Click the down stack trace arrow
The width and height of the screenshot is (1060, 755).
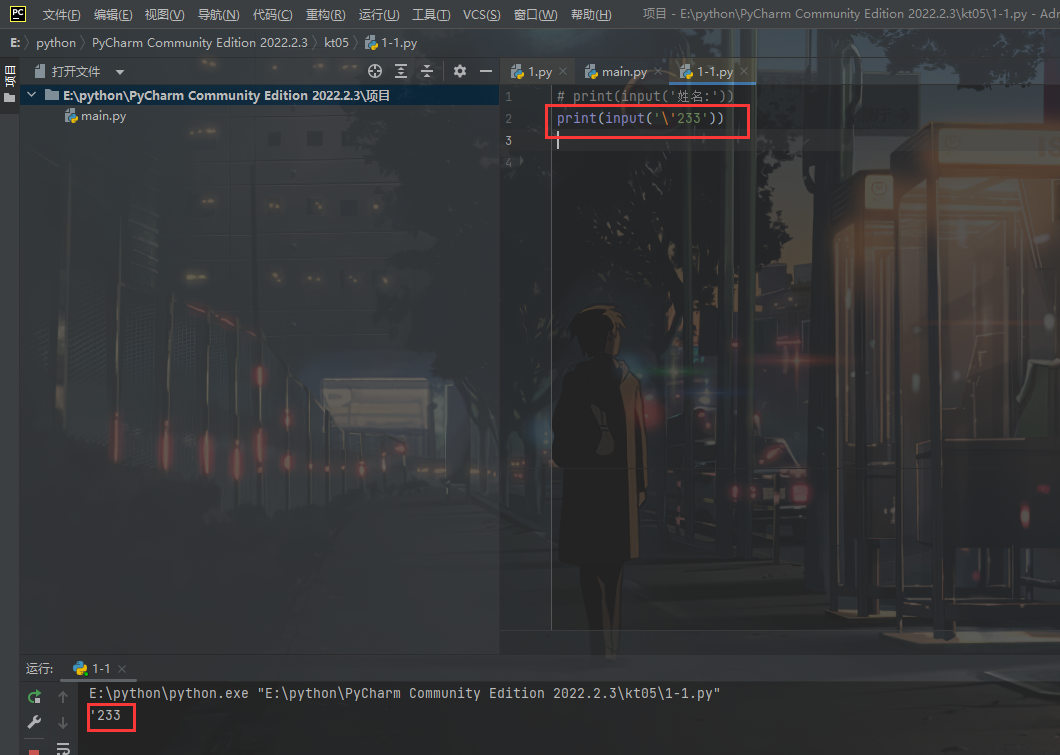click(x=63, y=723)
